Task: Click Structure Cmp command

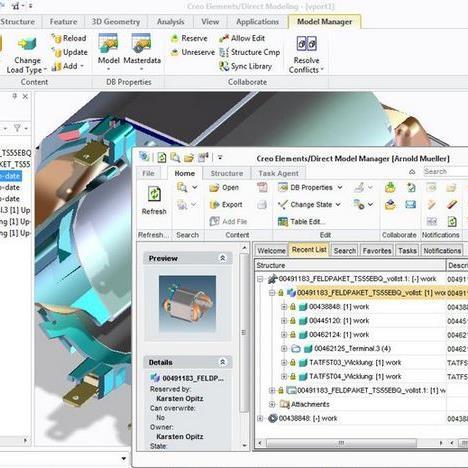Action: coord(250,52)
